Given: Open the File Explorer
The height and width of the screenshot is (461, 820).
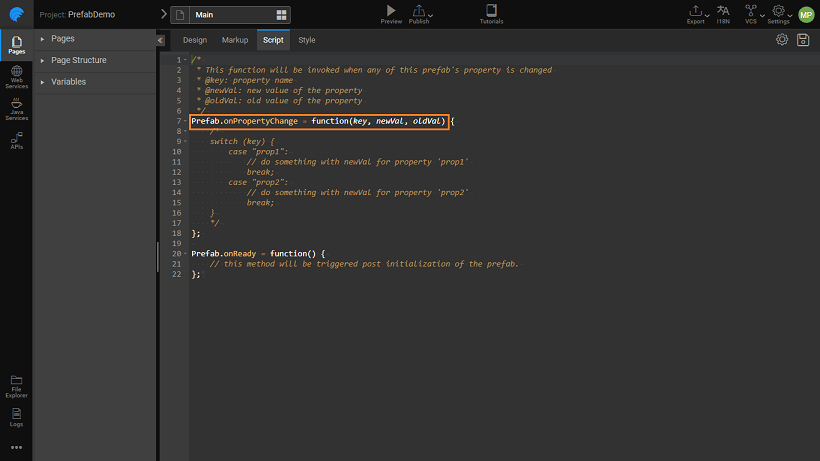Looking at the screenshot, I should coord(16,386).
